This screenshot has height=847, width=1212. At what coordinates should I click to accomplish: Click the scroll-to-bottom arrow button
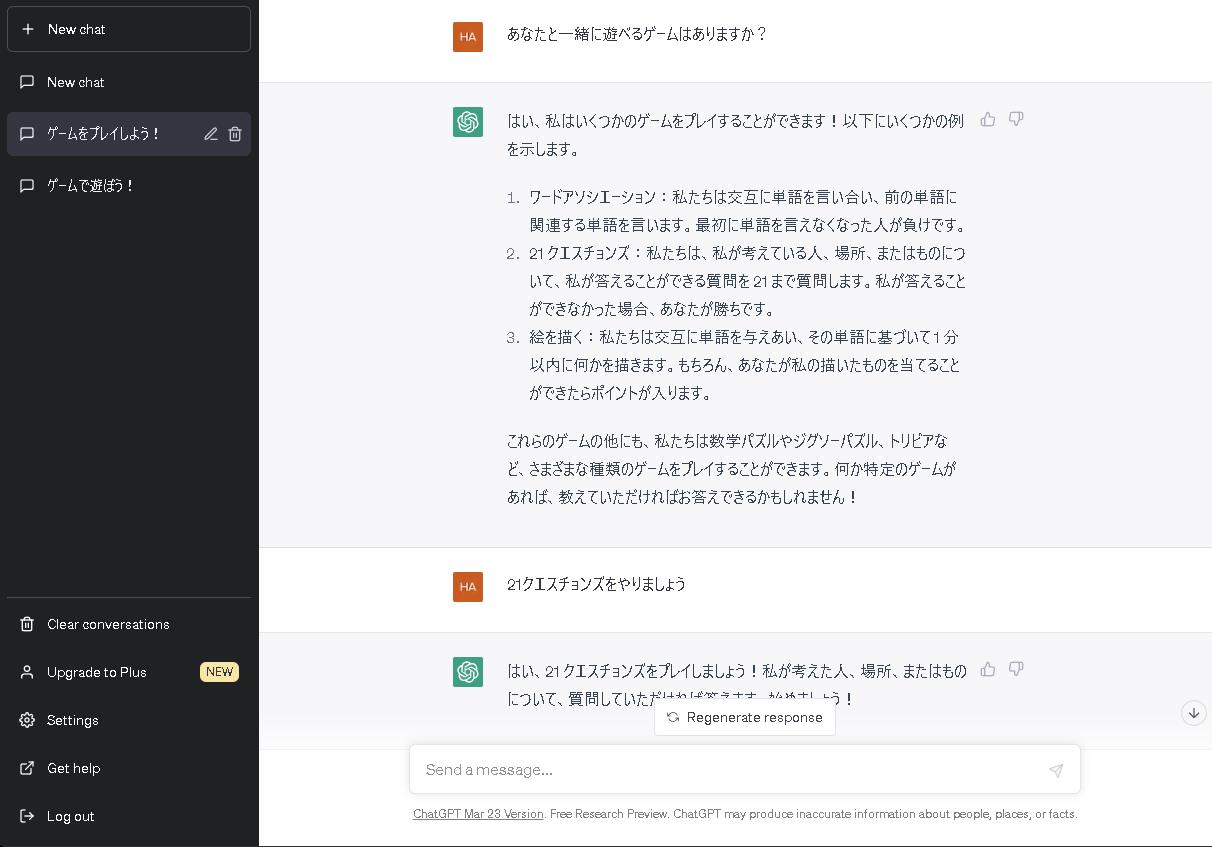[x=1194, y=713]
